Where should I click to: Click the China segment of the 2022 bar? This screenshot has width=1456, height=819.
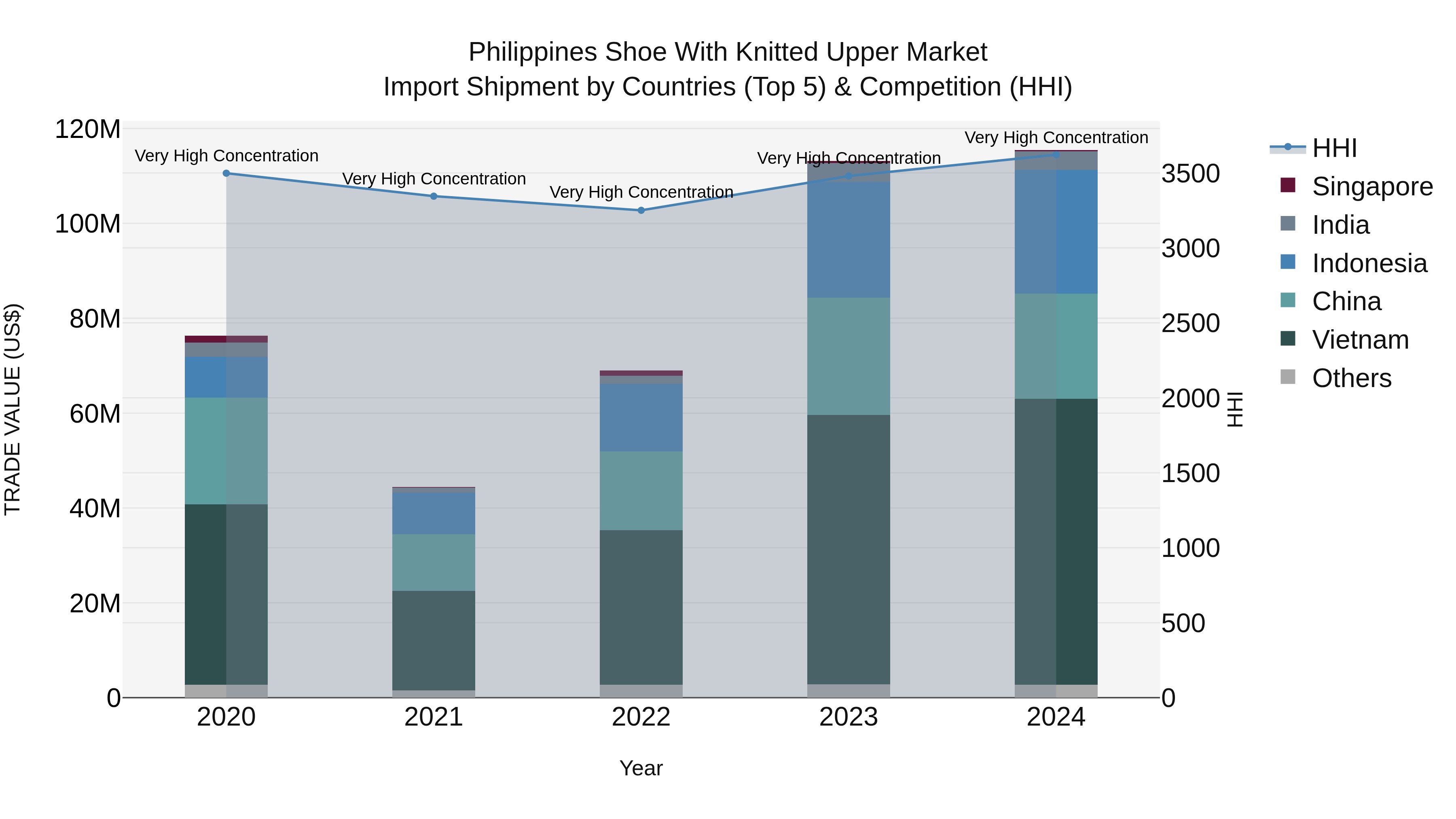point(641,491)
